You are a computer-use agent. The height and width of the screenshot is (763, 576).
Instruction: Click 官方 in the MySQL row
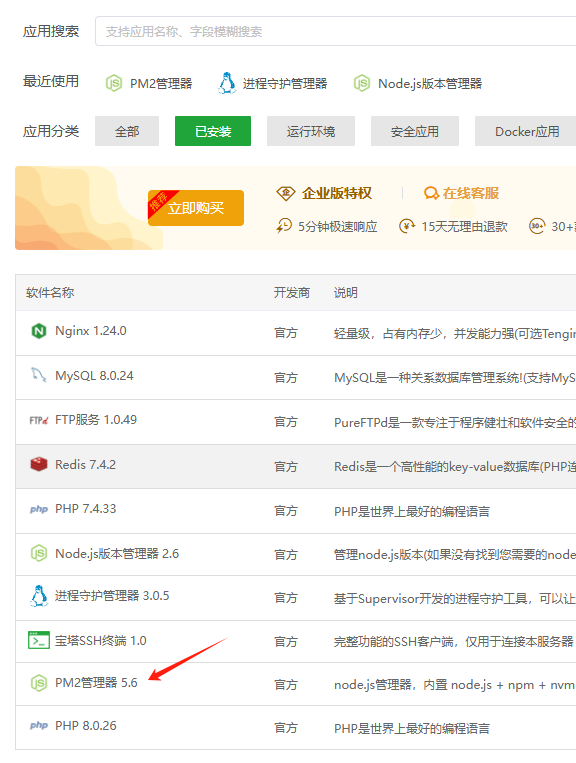tap(286, 378)
